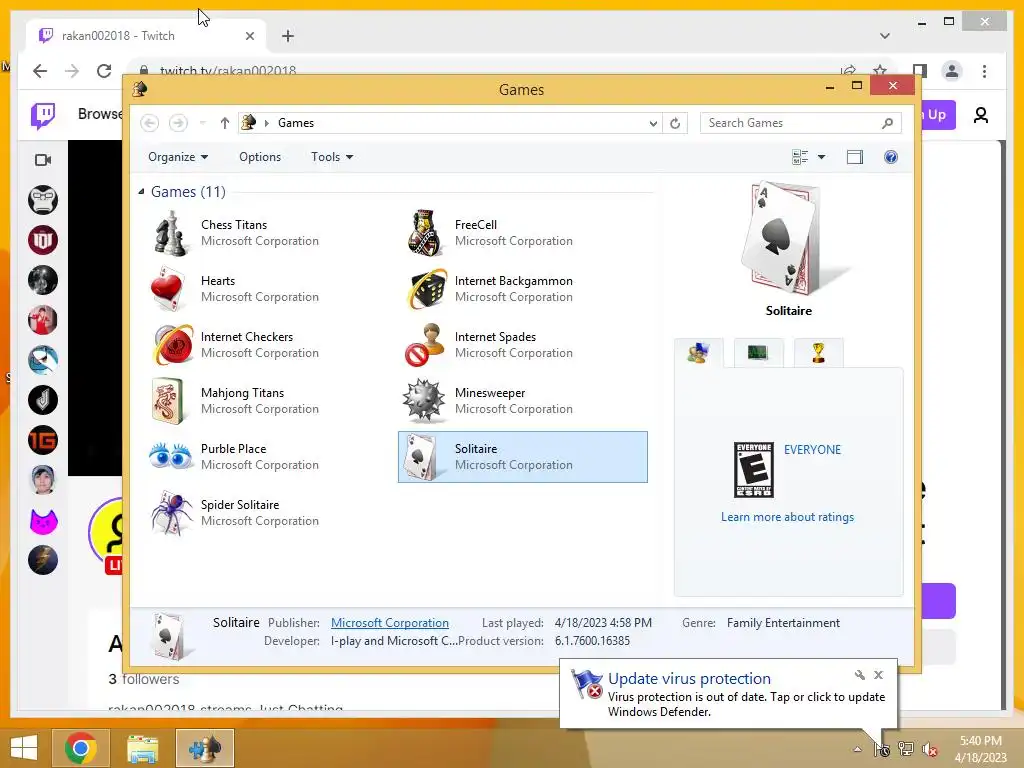Viewport: 1024px width, 768px height.
Task: Click the Options menu item
Action: pyautogui.click(x=260, y=157)
